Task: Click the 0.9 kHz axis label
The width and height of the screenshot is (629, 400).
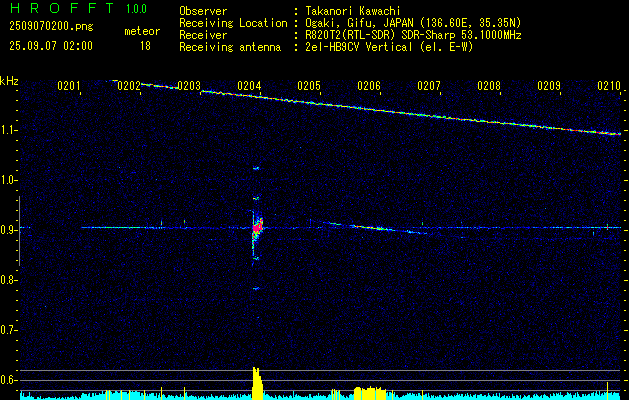Action: click(x=8, y=230)
